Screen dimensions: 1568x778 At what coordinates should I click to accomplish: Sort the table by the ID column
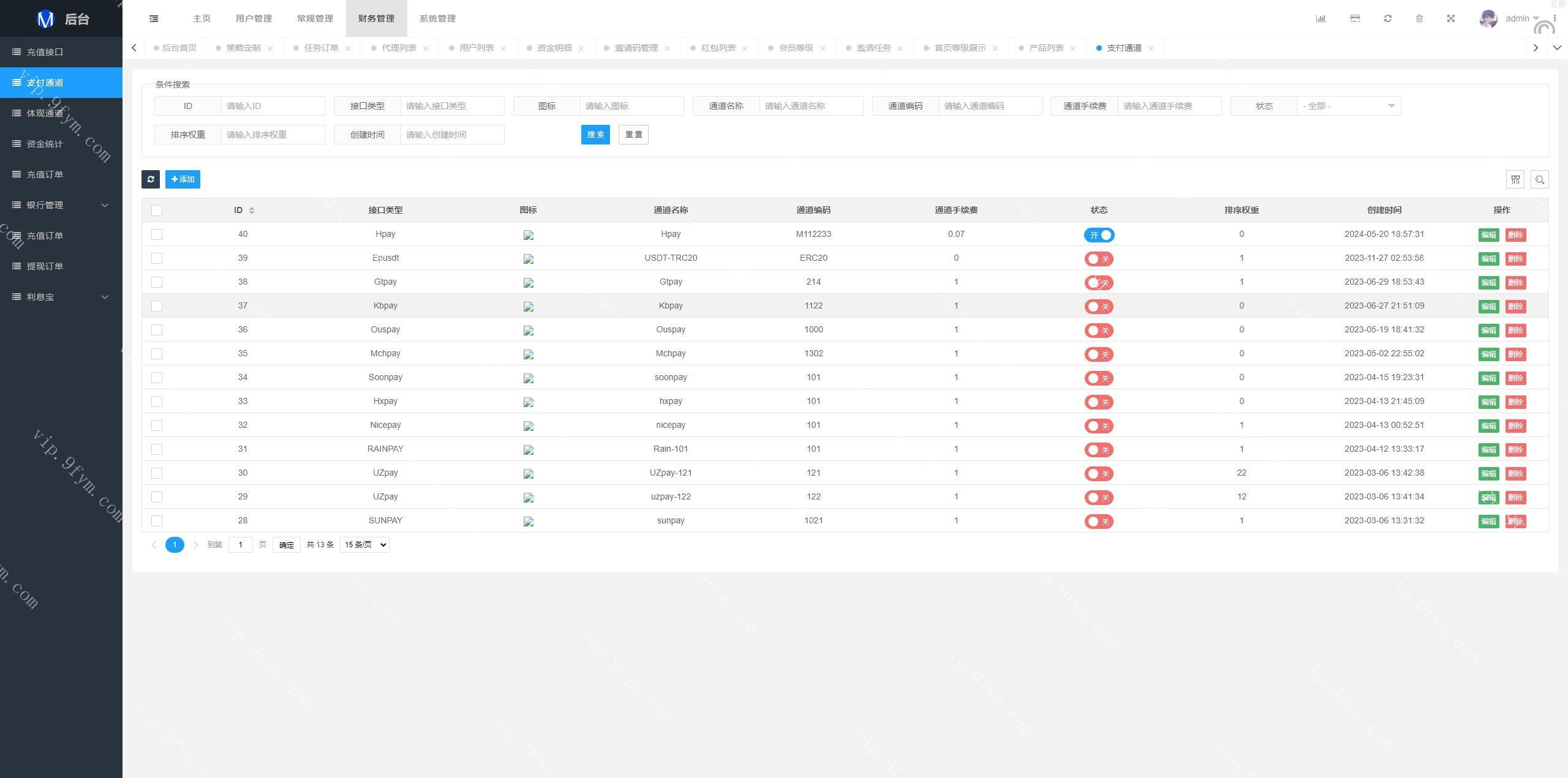pyautogui.click(x=252, y=210)
